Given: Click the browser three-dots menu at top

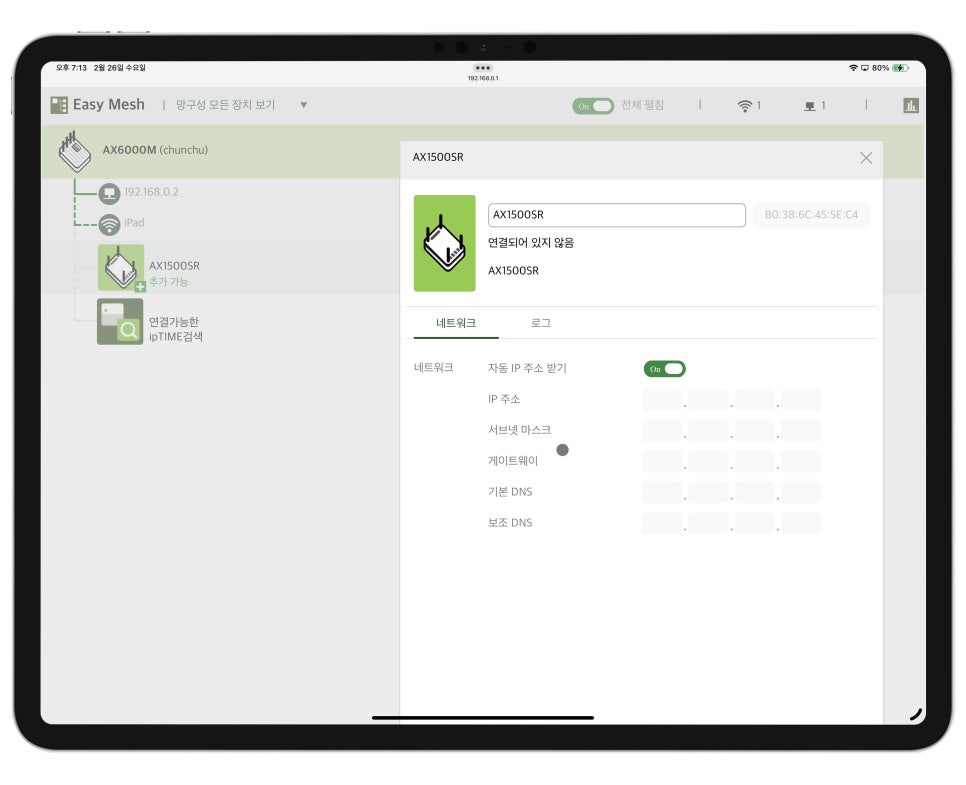Looking at the screenshot, I should [x=482, y=68].
